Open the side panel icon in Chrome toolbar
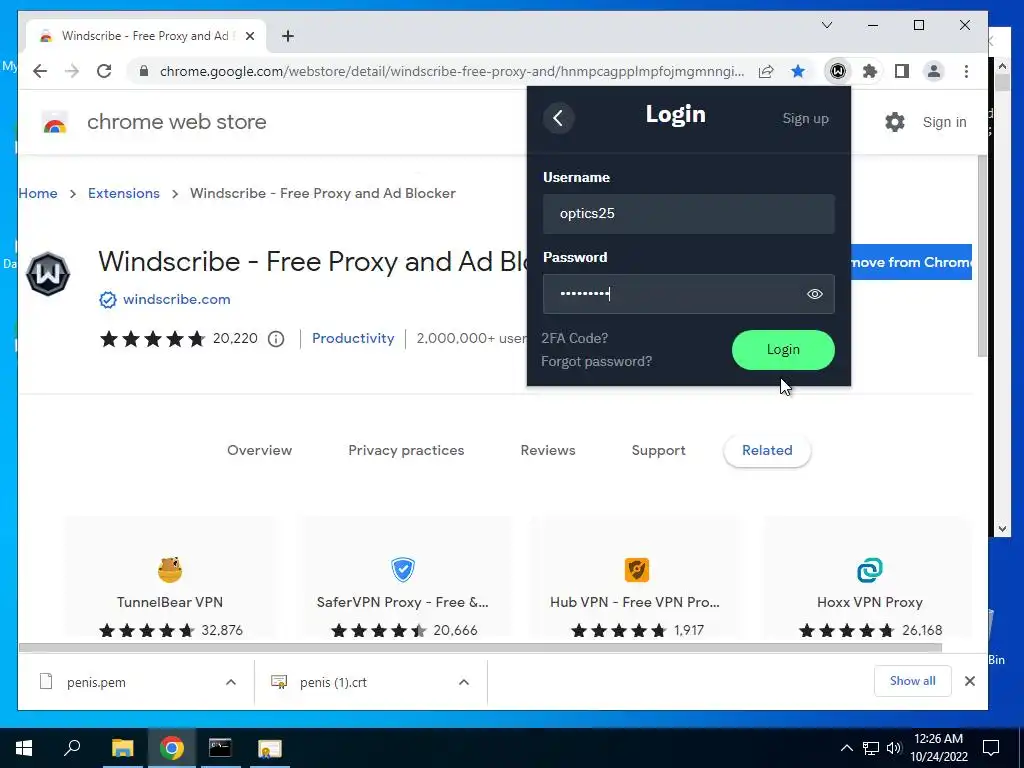The image size is (1024, 768). pyautogui.click(x=902, y=71)
